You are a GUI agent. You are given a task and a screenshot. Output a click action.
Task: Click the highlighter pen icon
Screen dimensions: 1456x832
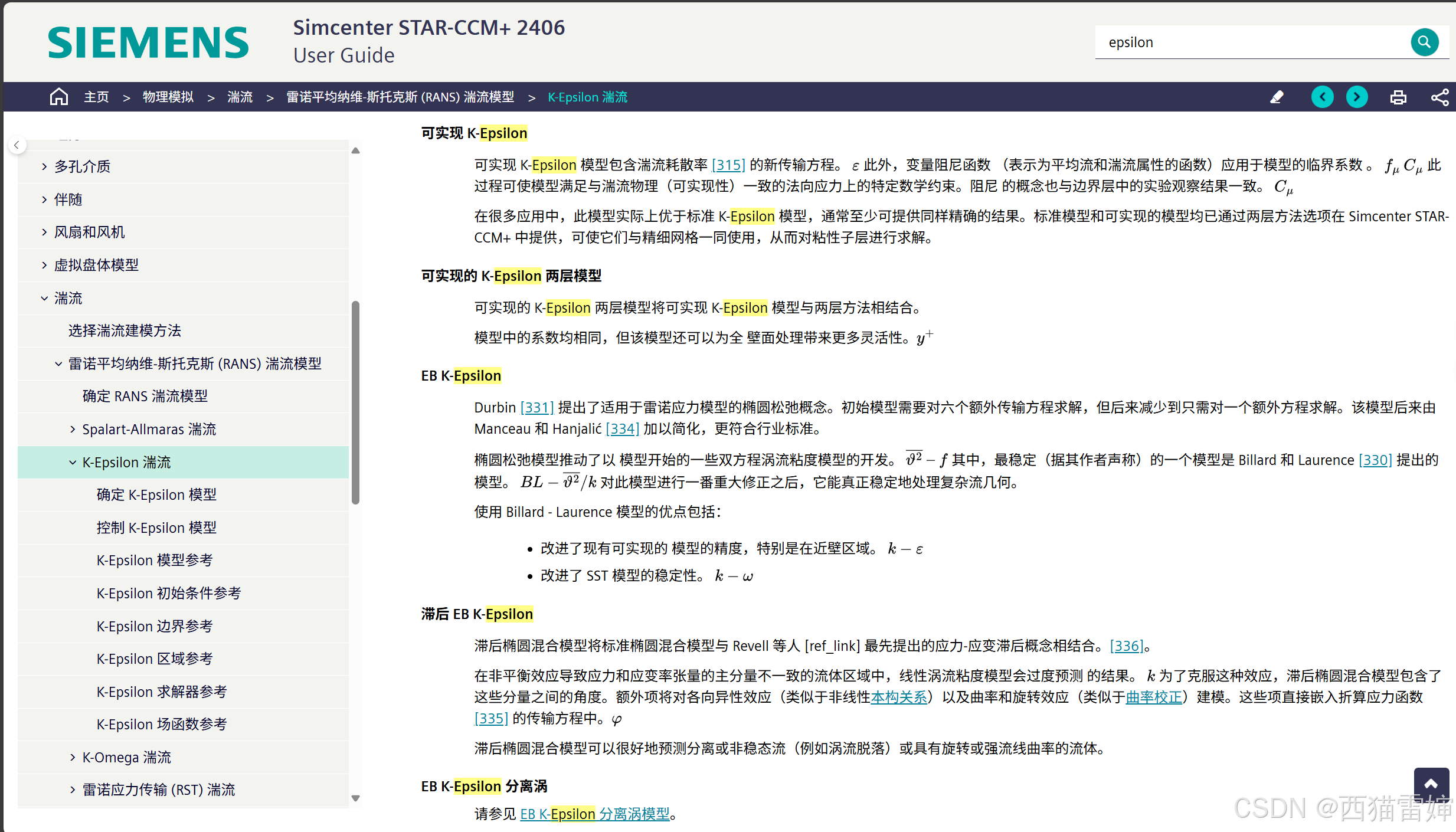1277,97
